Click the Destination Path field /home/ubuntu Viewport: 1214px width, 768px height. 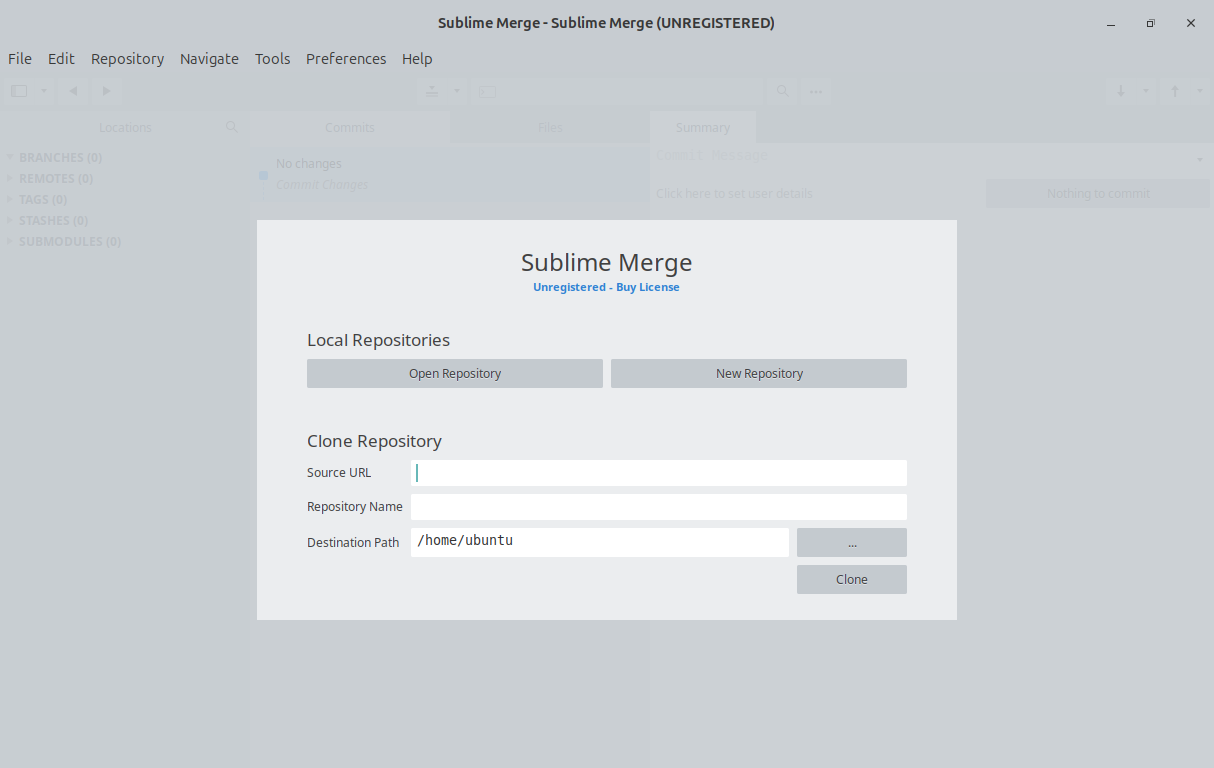[600, 541]
